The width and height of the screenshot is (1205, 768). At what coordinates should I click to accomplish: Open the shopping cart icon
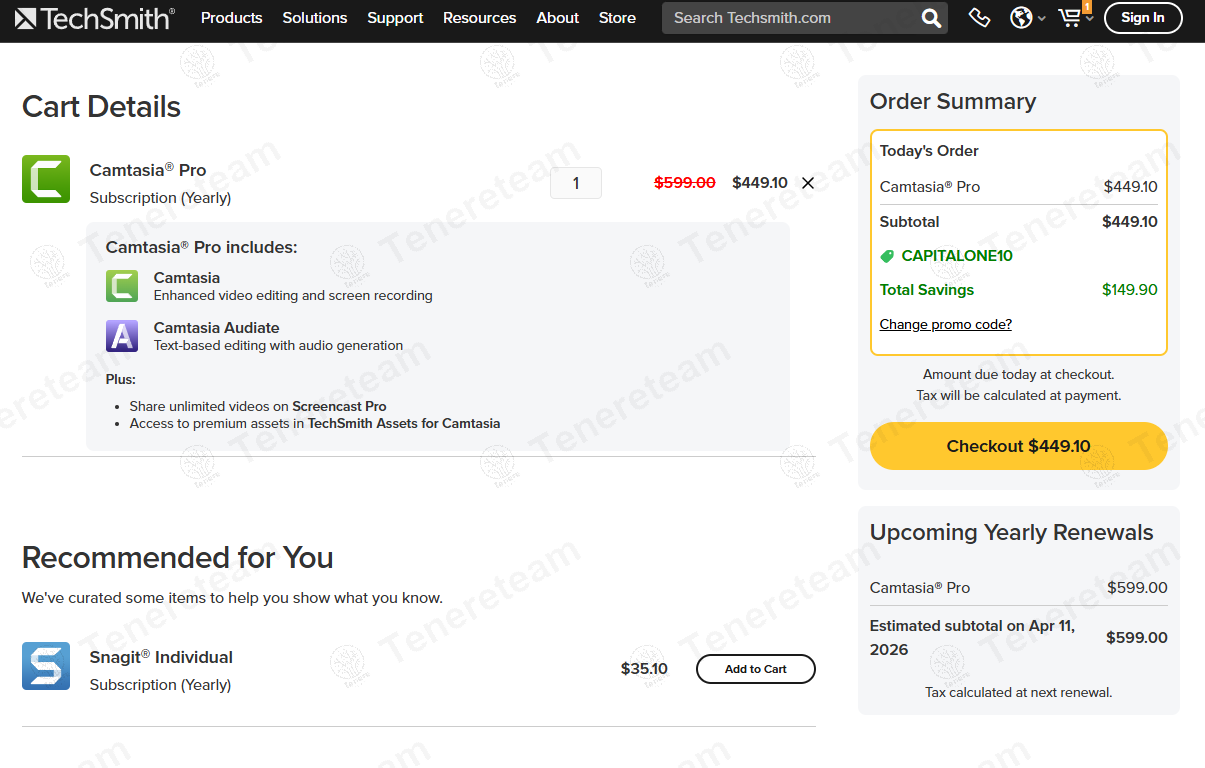point(1070,18)
